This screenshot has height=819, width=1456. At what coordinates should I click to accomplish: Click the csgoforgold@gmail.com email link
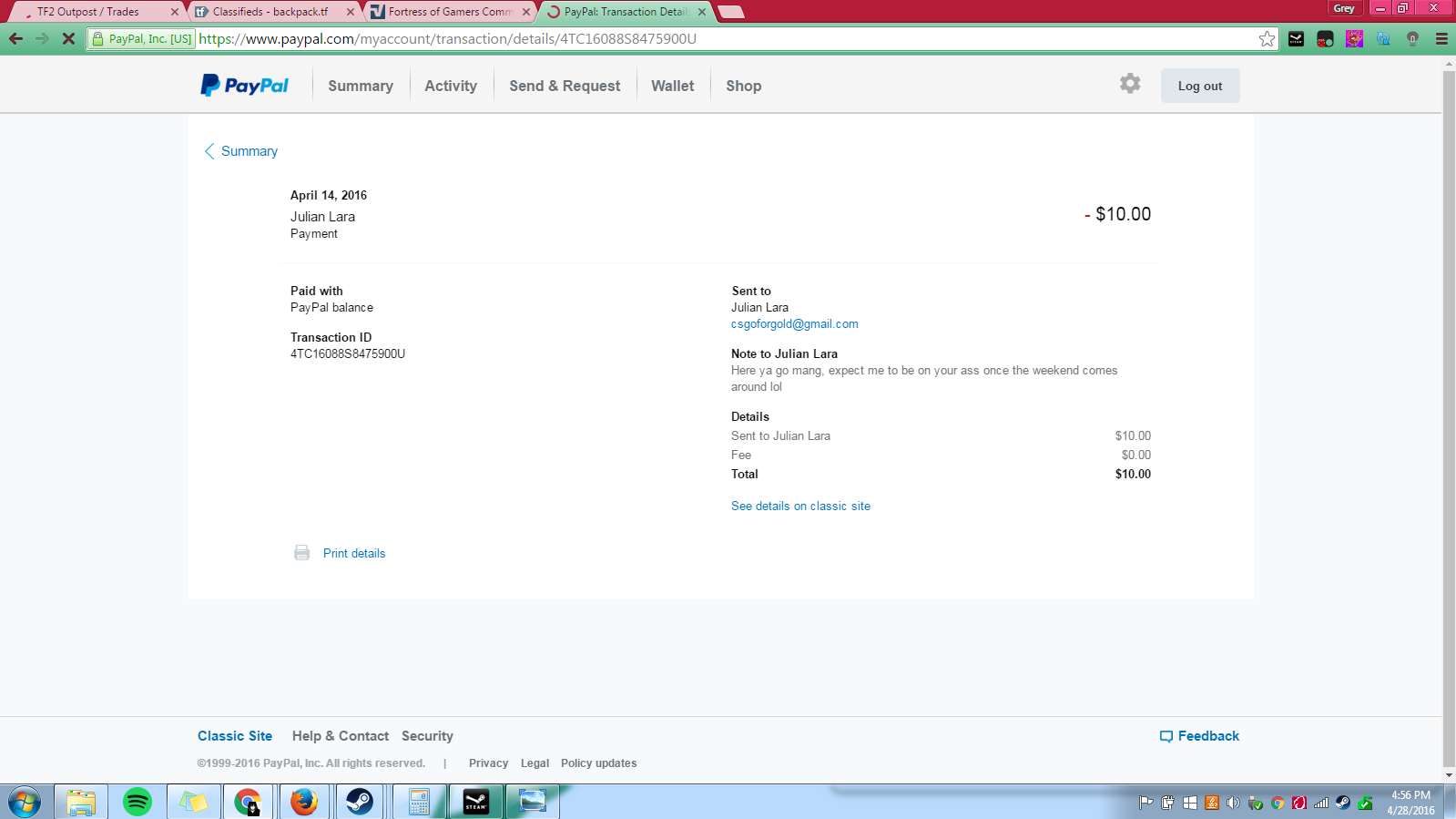pyautogui.click(x=794, y=324)
